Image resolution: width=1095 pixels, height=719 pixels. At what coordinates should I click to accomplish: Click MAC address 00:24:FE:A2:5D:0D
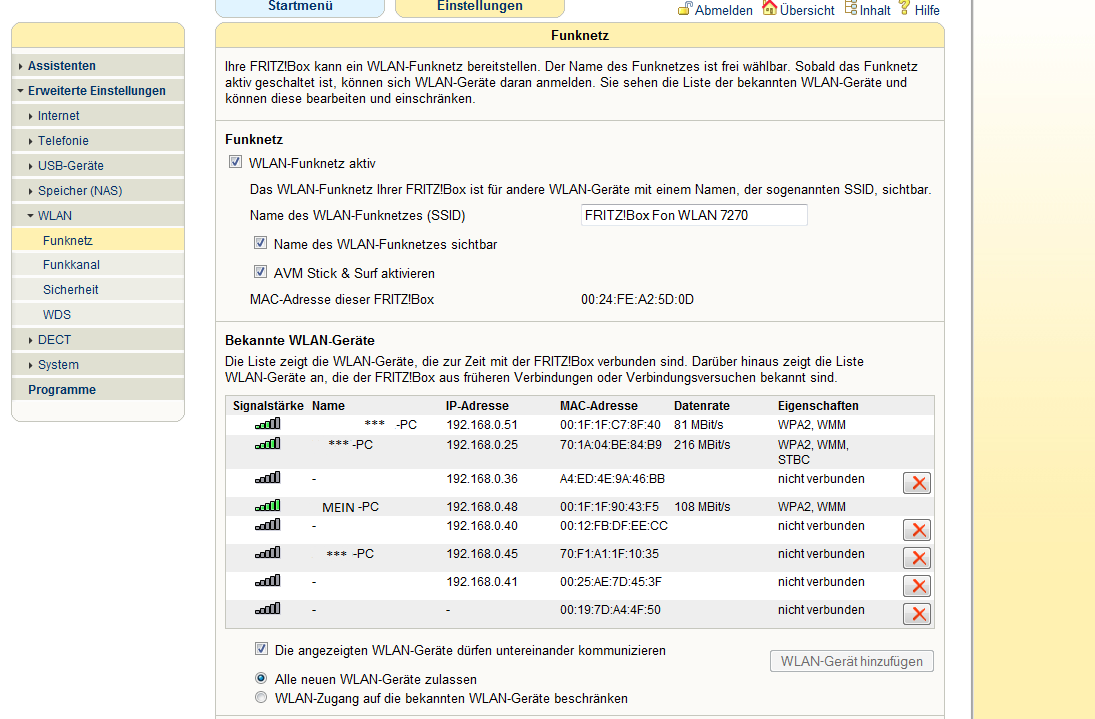click(x=638, y=299)
